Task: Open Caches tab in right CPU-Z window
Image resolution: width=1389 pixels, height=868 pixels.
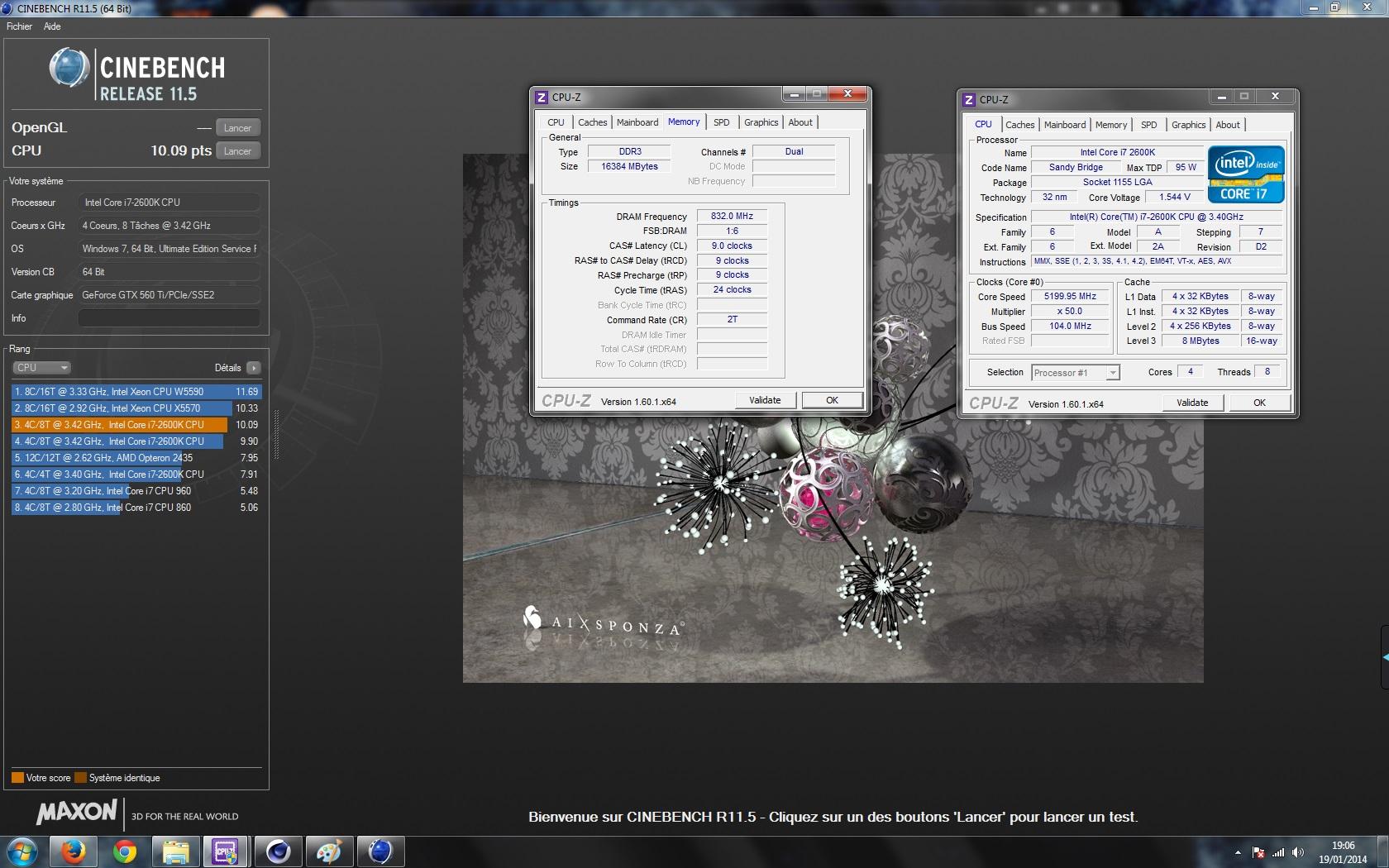Action: click(1019, 125)
